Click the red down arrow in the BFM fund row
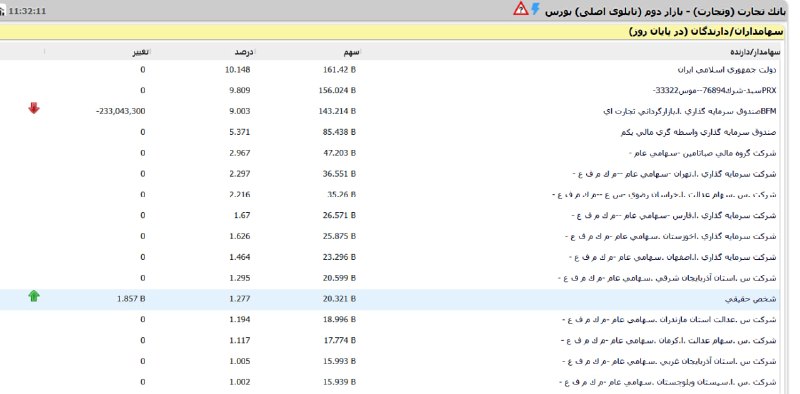Viewport: 800px width, 394px height. click(34, 108)
